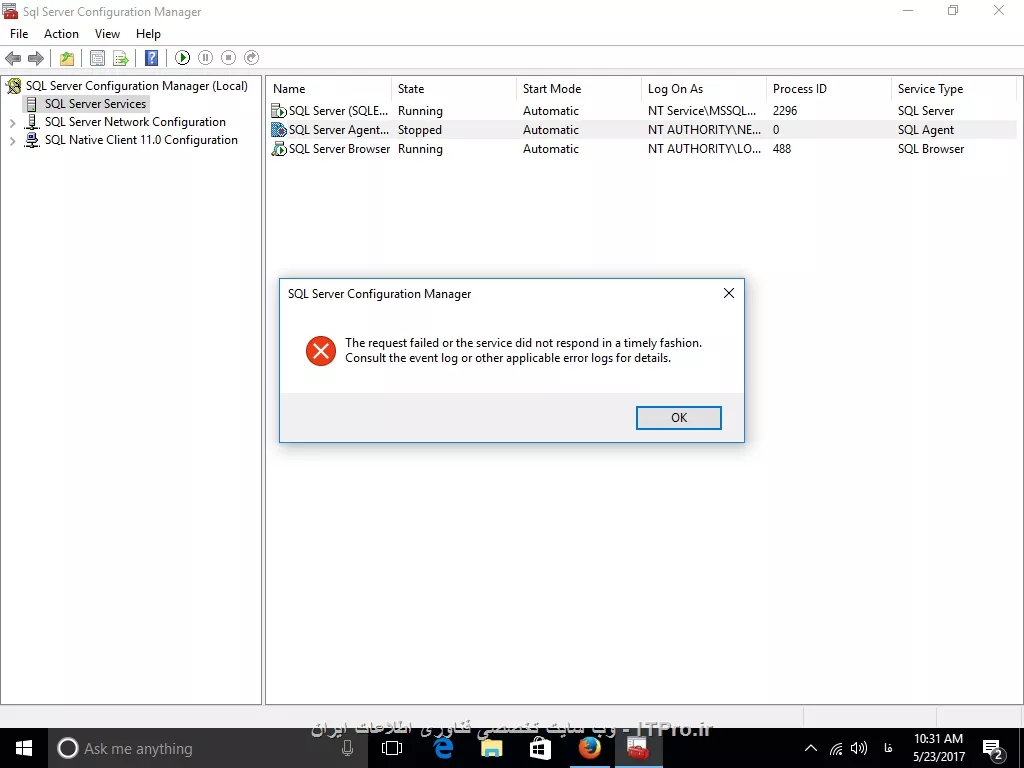Click the taskbar clock showing 10:31 AM
The width and height of the screenshot is (1024, 768).
click(938, 748)
